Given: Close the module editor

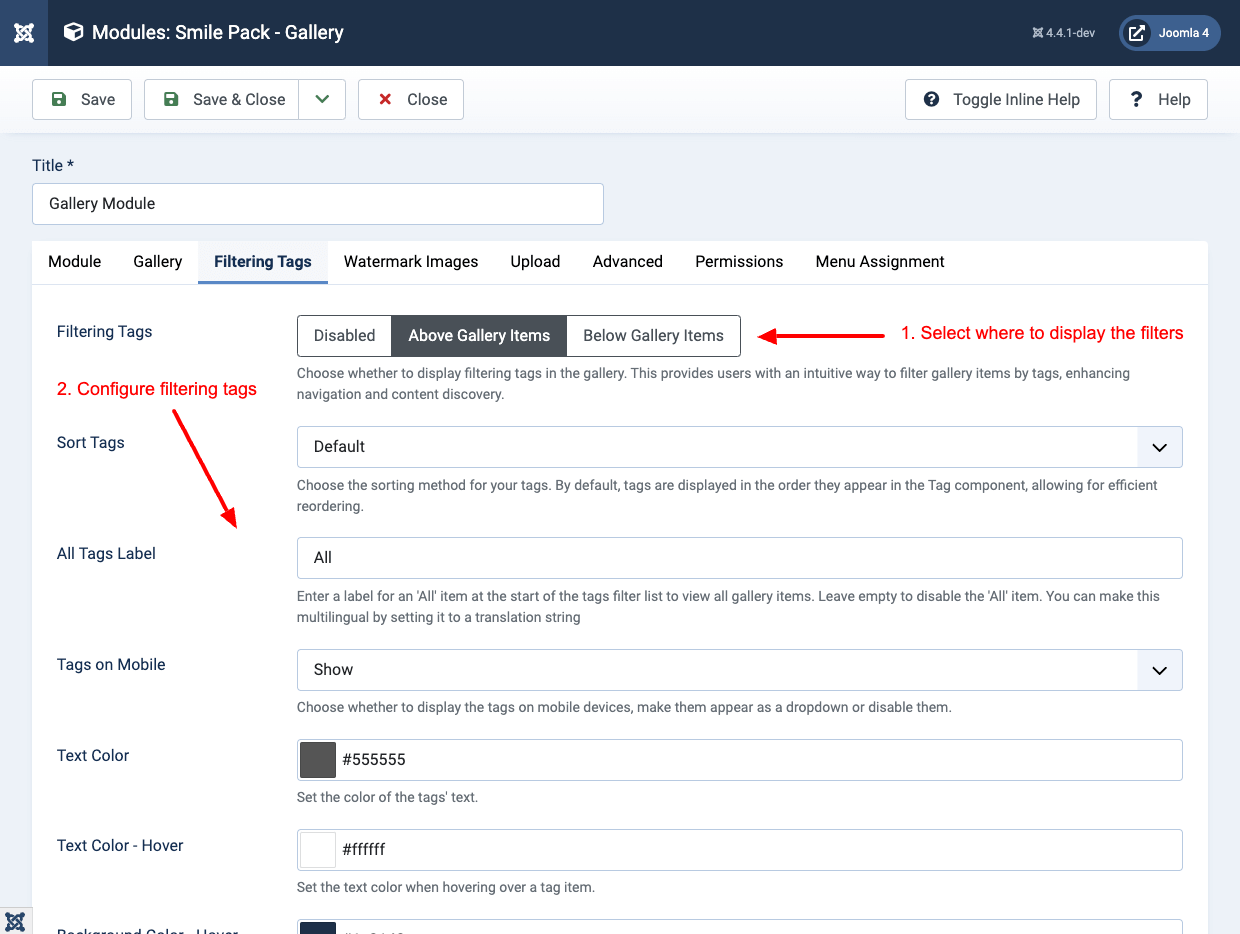Looking at the screenshot, I should tap(411, 99).
